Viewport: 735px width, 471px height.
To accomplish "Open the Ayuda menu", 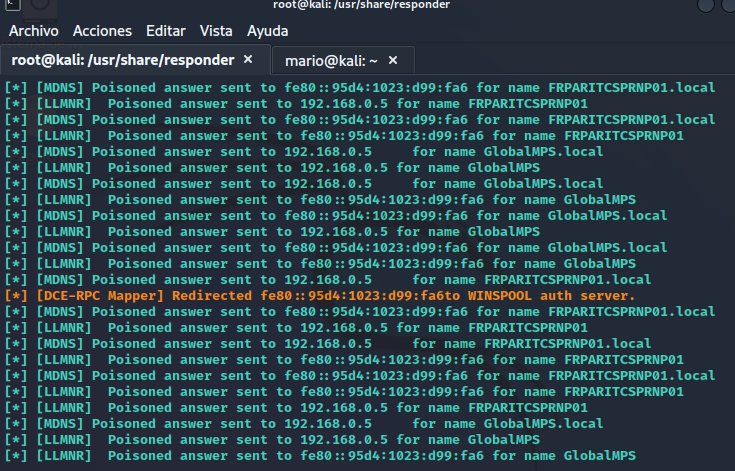I will pyautogui.click(x=268, y=31).
